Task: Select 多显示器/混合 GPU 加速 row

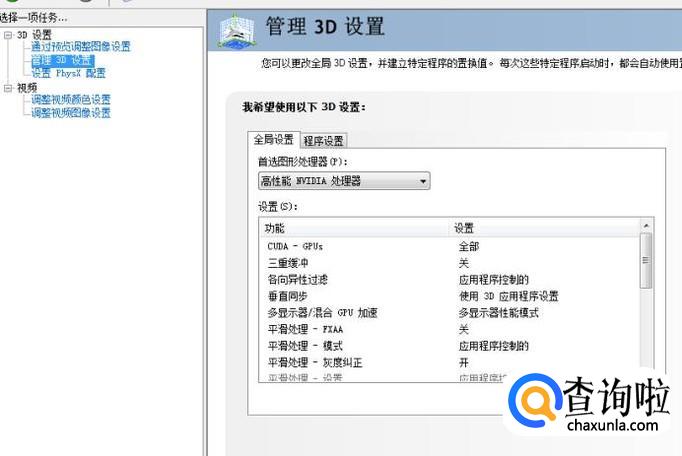Action: tap(450, 313)
